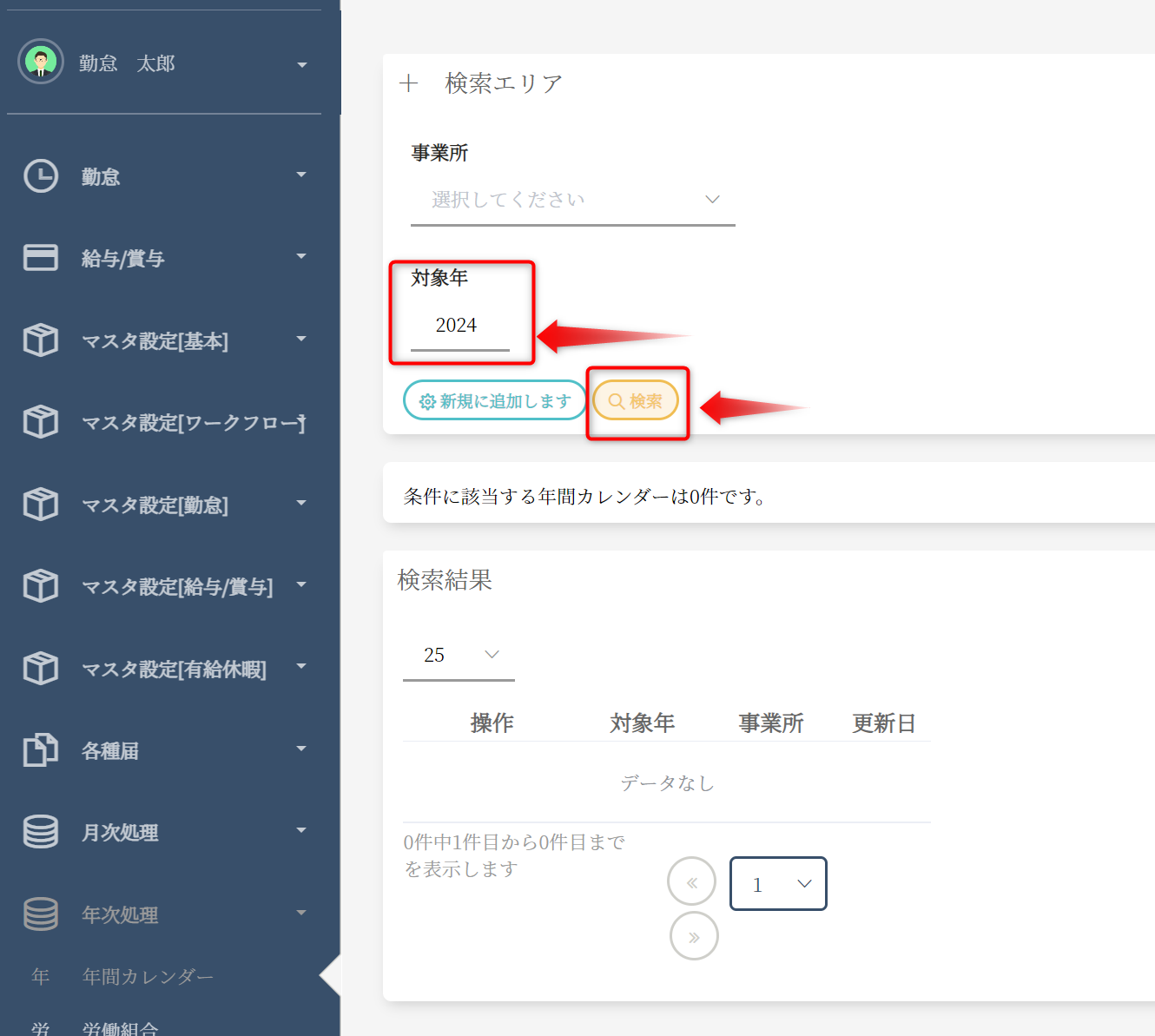Open the 25 rows-per-page dropdown
Screen dimensions: 1155x1036
pyautogui.click(x=459, y=655)
